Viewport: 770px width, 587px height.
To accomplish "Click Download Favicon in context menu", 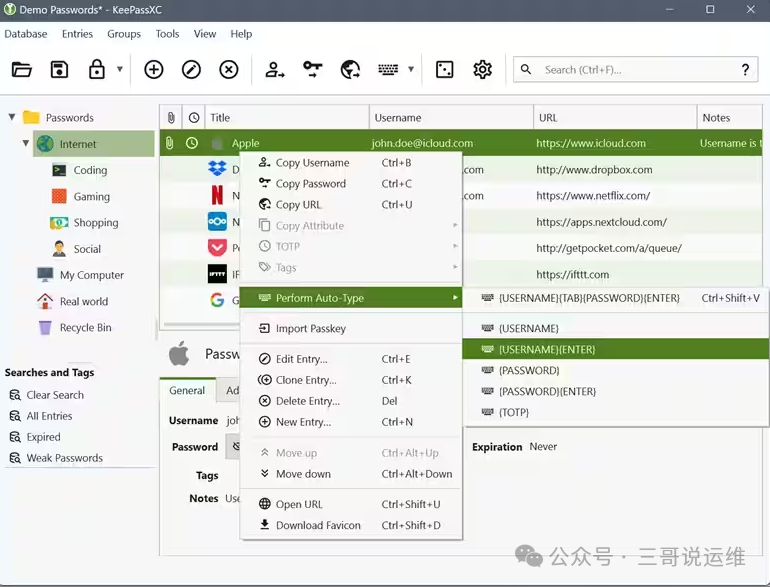I will coord(318,525).
